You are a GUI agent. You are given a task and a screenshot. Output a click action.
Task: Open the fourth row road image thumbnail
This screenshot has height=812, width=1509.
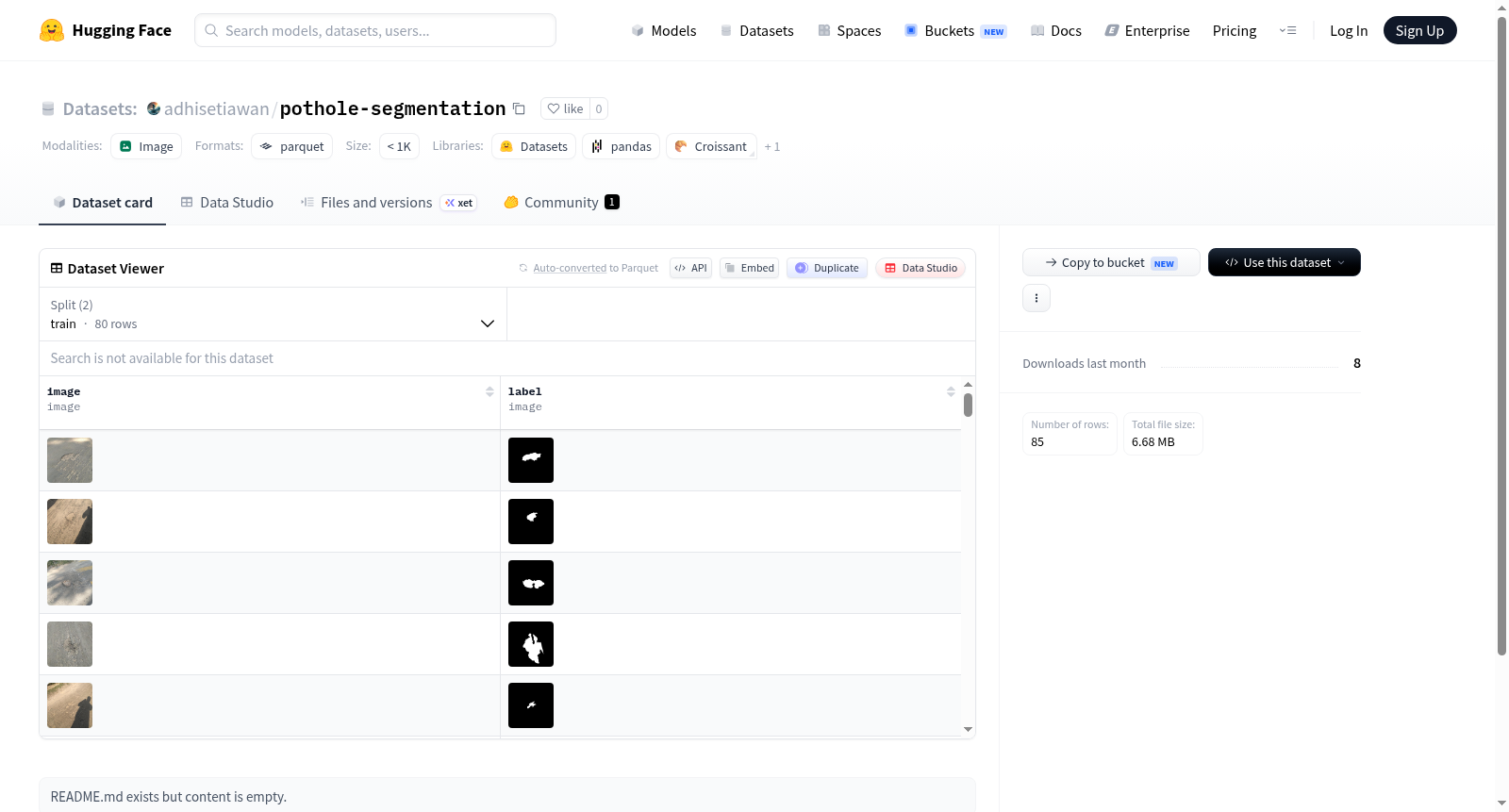point(70,644)
